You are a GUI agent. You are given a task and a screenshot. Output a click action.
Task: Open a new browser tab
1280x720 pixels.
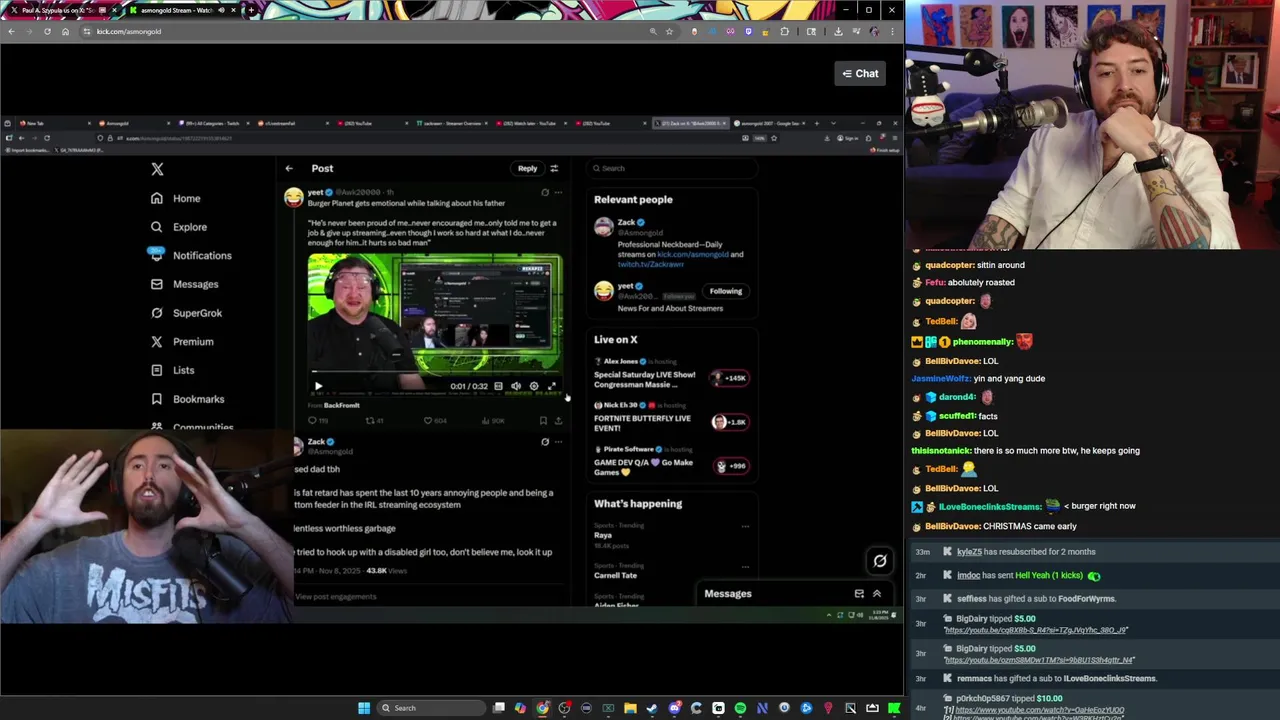(250, 10)
